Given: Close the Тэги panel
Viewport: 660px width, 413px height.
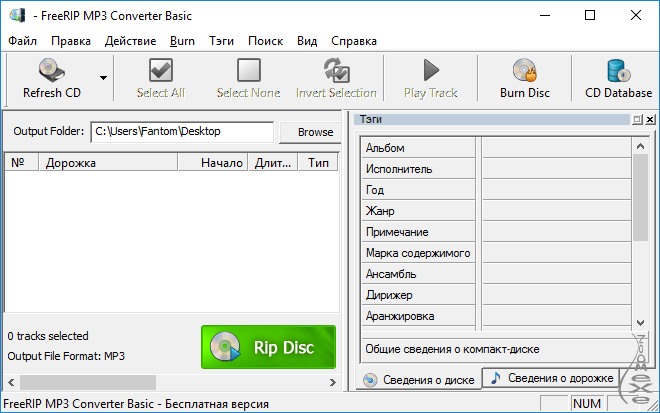Looking at the screenshot, I should click(650, 120).
